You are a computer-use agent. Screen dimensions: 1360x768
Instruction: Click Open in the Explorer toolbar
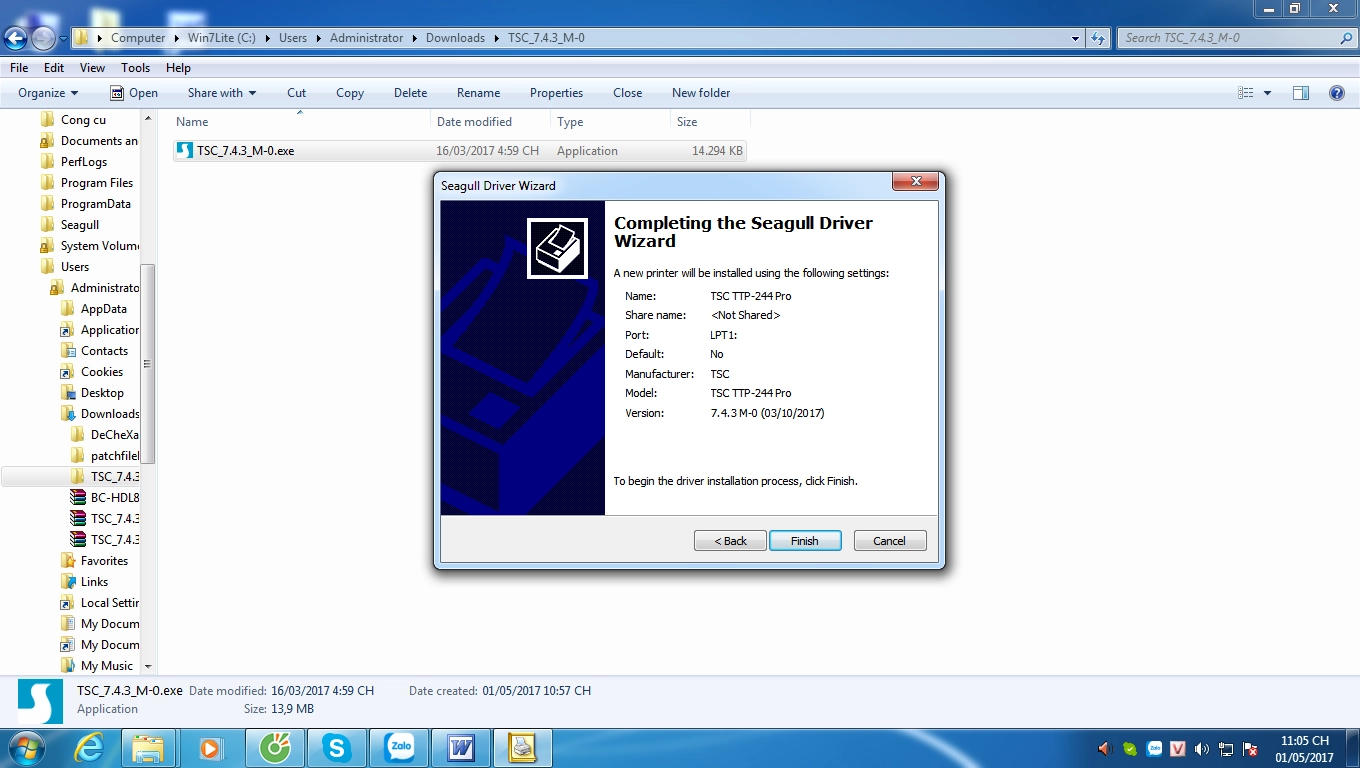pos(134,93)
